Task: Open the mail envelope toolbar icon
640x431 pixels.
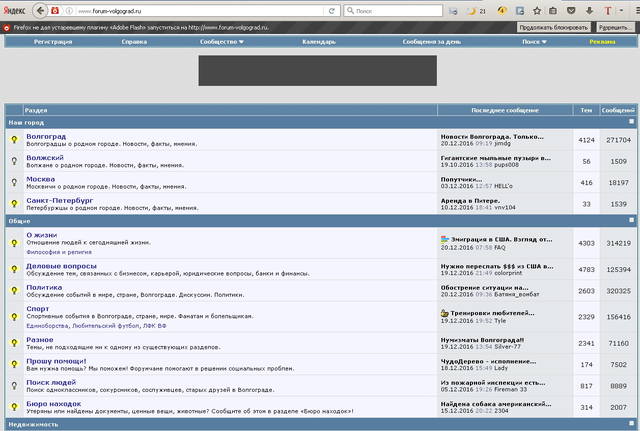Action: (x=453, y=11)
